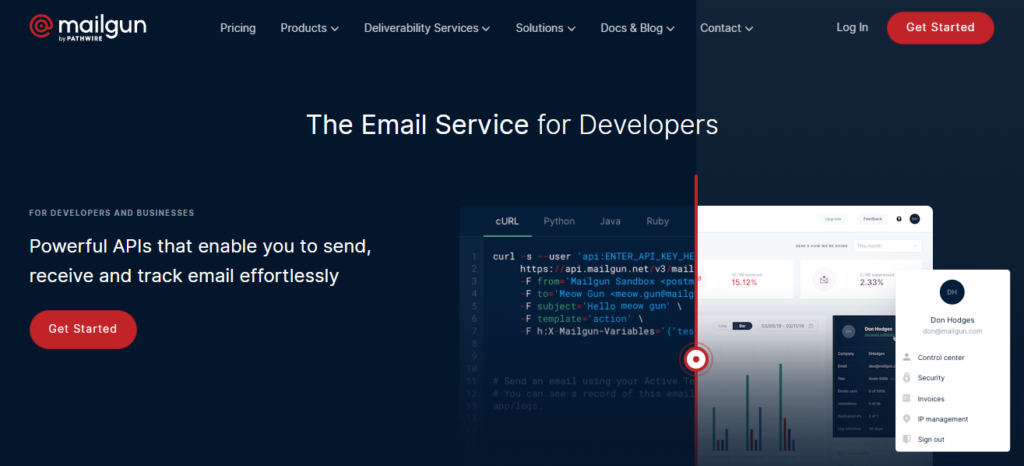Open the This month period dropdown
This screenshot has width=1024, height=466.
(x=886, y=246)
